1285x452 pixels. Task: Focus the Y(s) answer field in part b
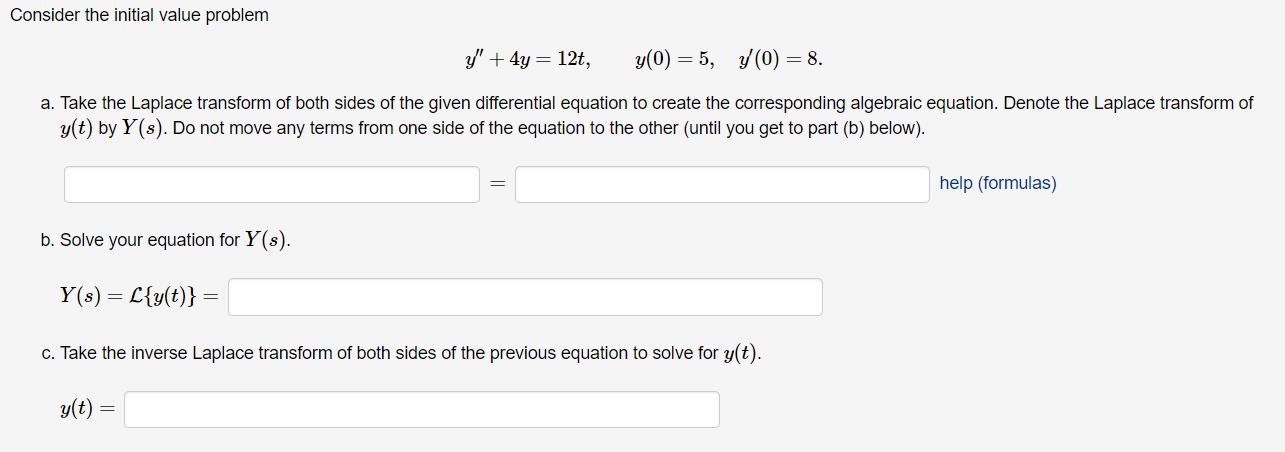(525, 297)
